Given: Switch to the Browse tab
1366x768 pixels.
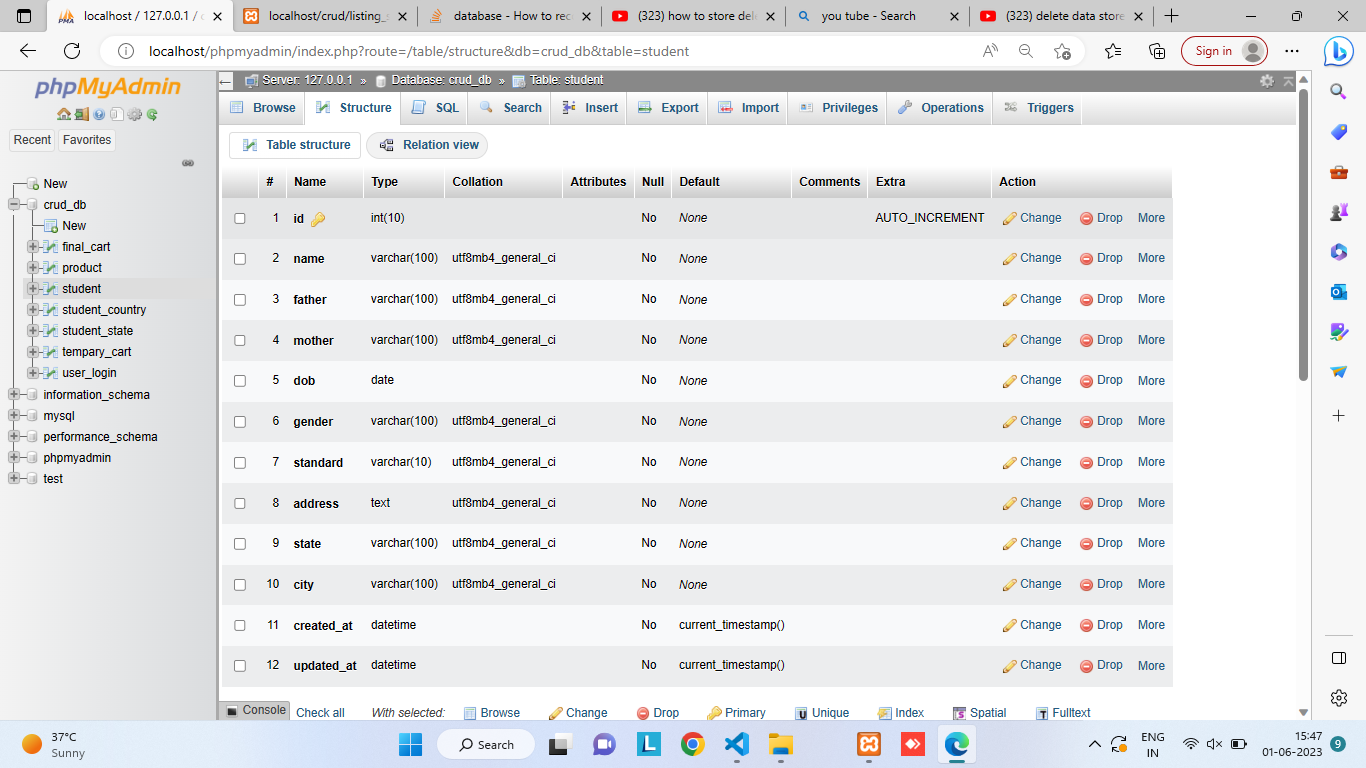Looking at the screenshot, I should point(262,108).
